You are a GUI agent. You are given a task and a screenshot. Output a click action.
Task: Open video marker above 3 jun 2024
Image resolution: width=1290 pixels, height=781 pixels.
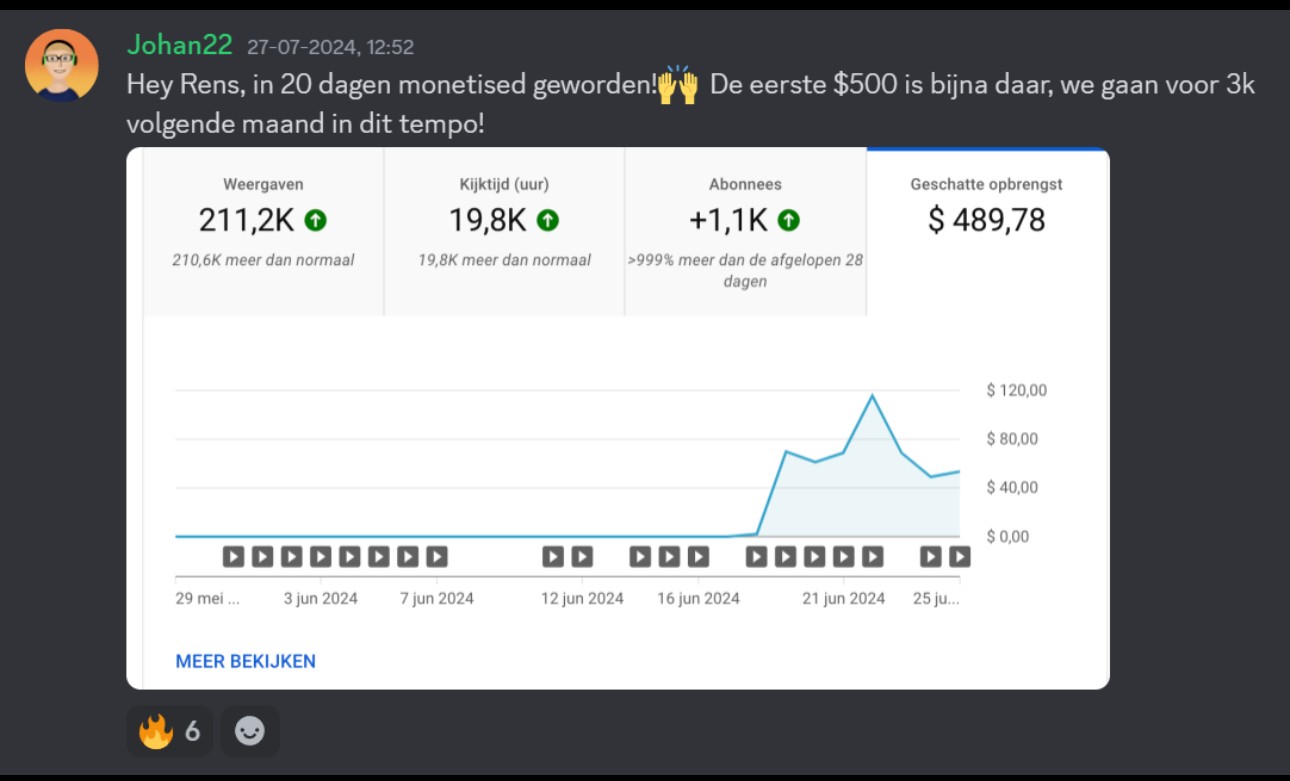320,557
